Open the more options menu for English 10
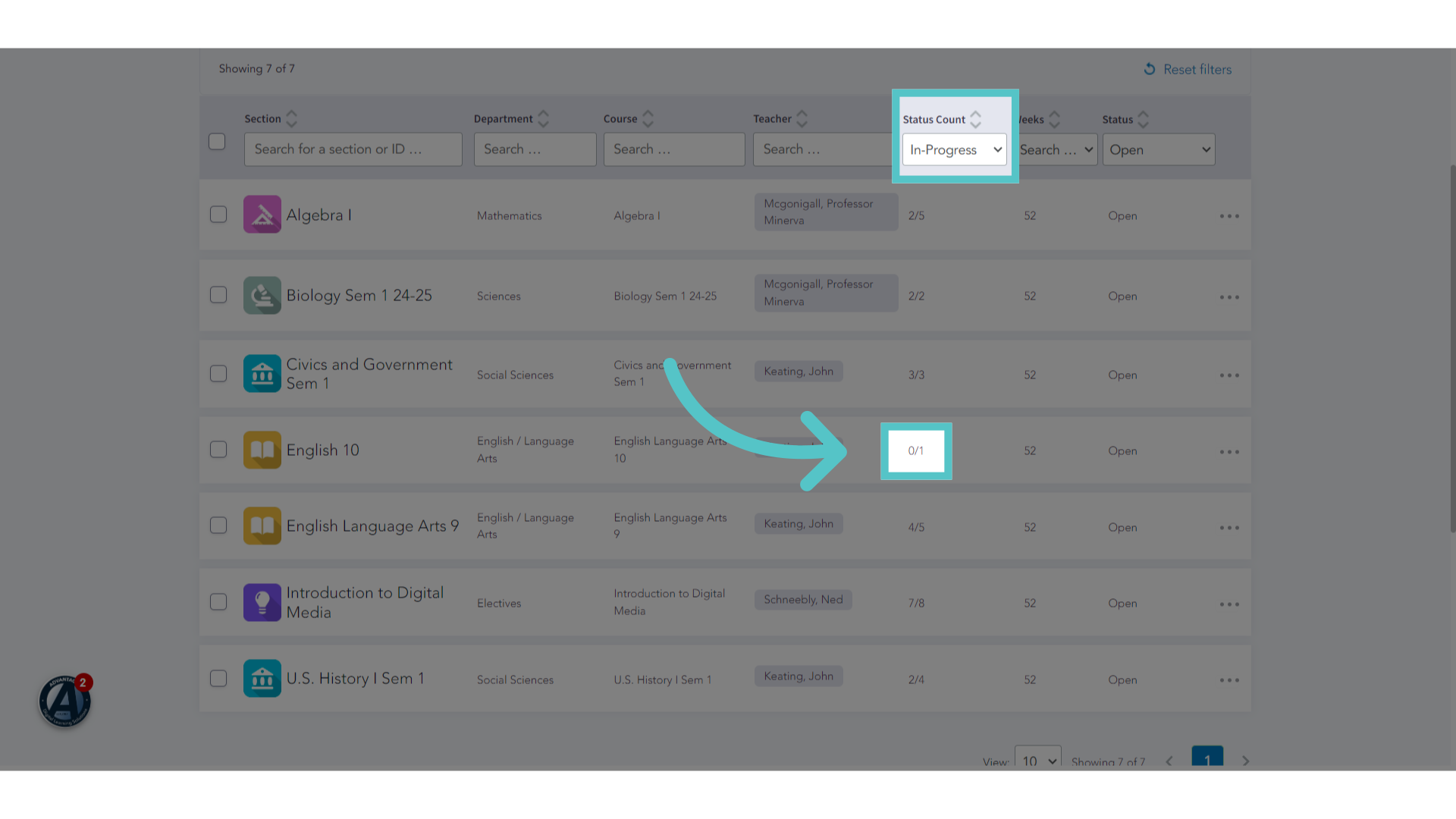 click(x=1229, y=451)
